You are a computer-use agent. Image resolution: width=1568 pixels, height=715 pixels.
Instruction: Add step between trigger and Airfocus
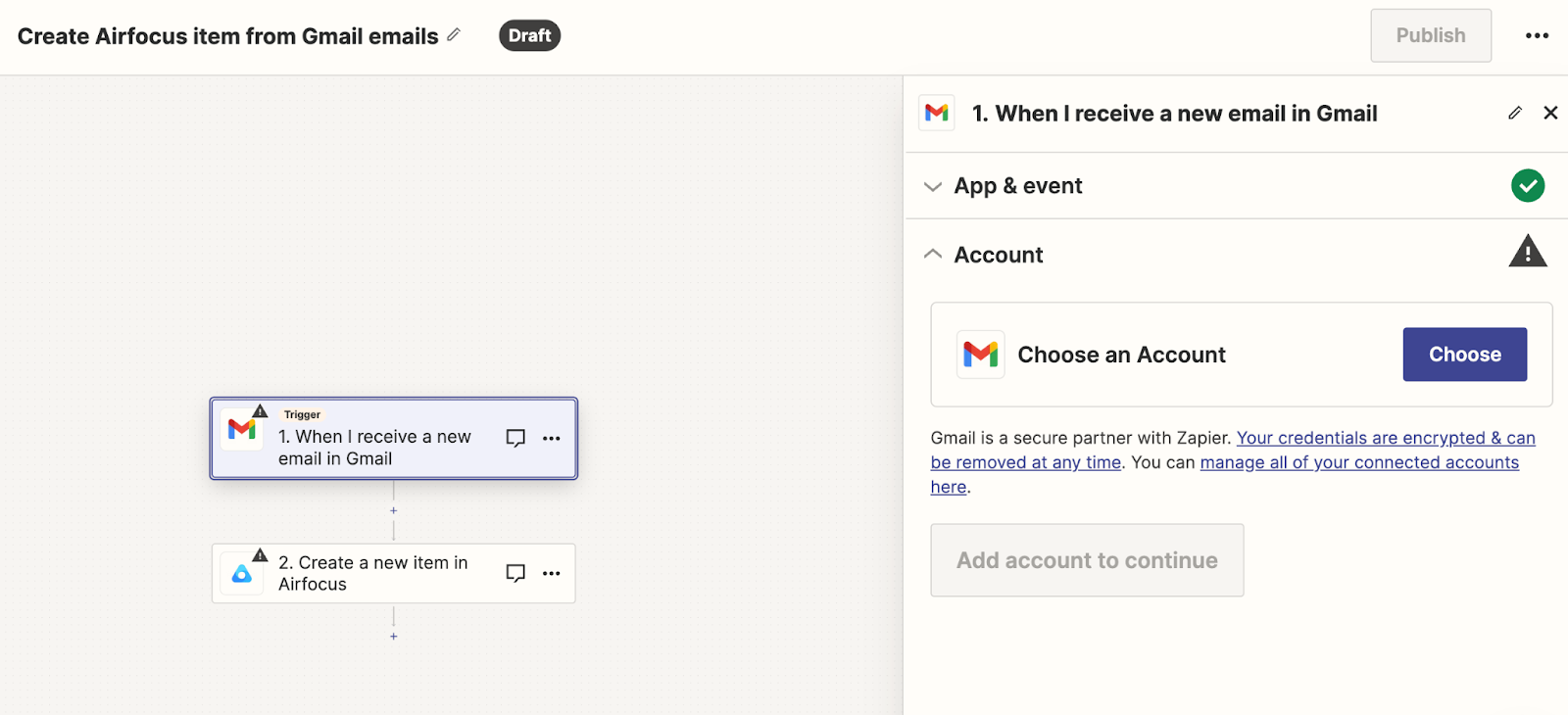[x=394, y=510]
